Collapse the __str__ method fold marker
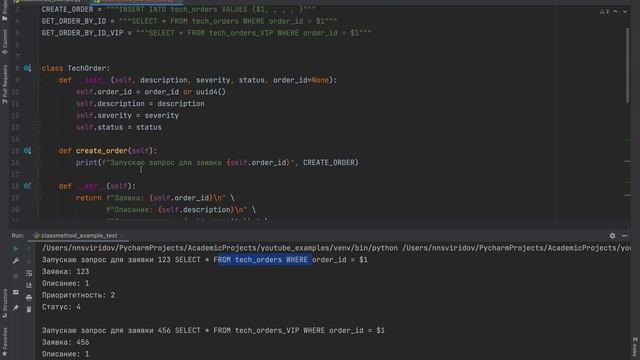Image resolution: width=640 pixels, height=360 pixels. click(x=38, y=186)
